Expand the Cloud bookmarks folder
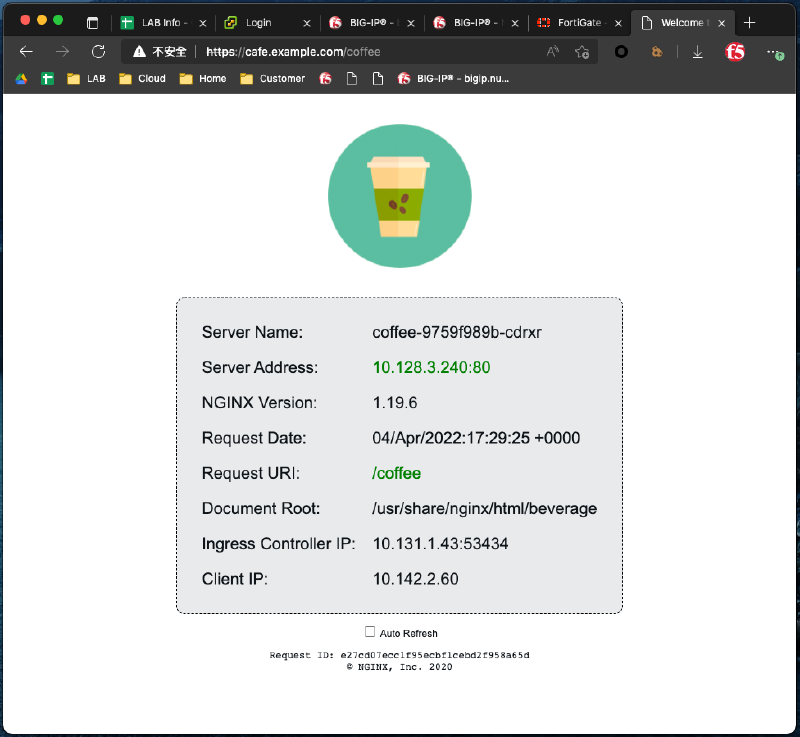800x737 pixels. [x=142, y=78]
